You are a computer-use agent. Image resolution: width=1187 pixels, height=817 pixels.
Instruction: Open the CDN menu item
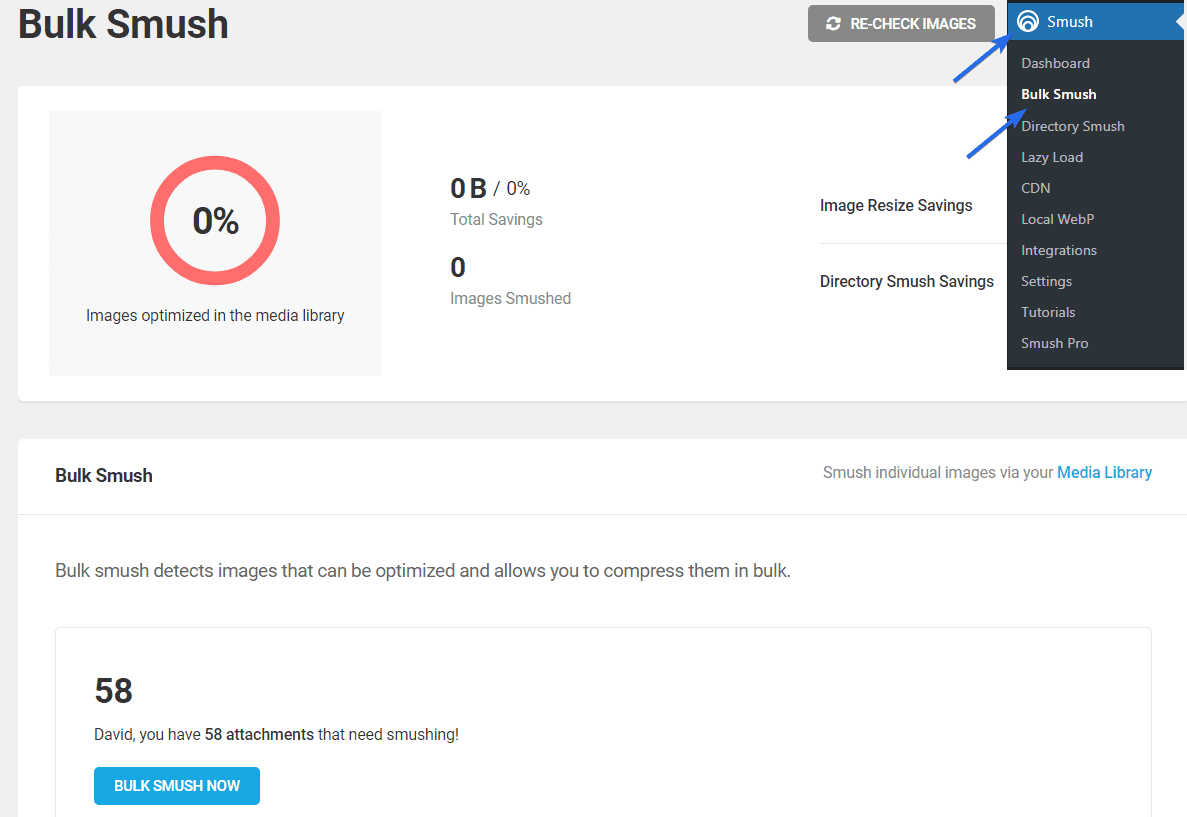(1035, 188)
